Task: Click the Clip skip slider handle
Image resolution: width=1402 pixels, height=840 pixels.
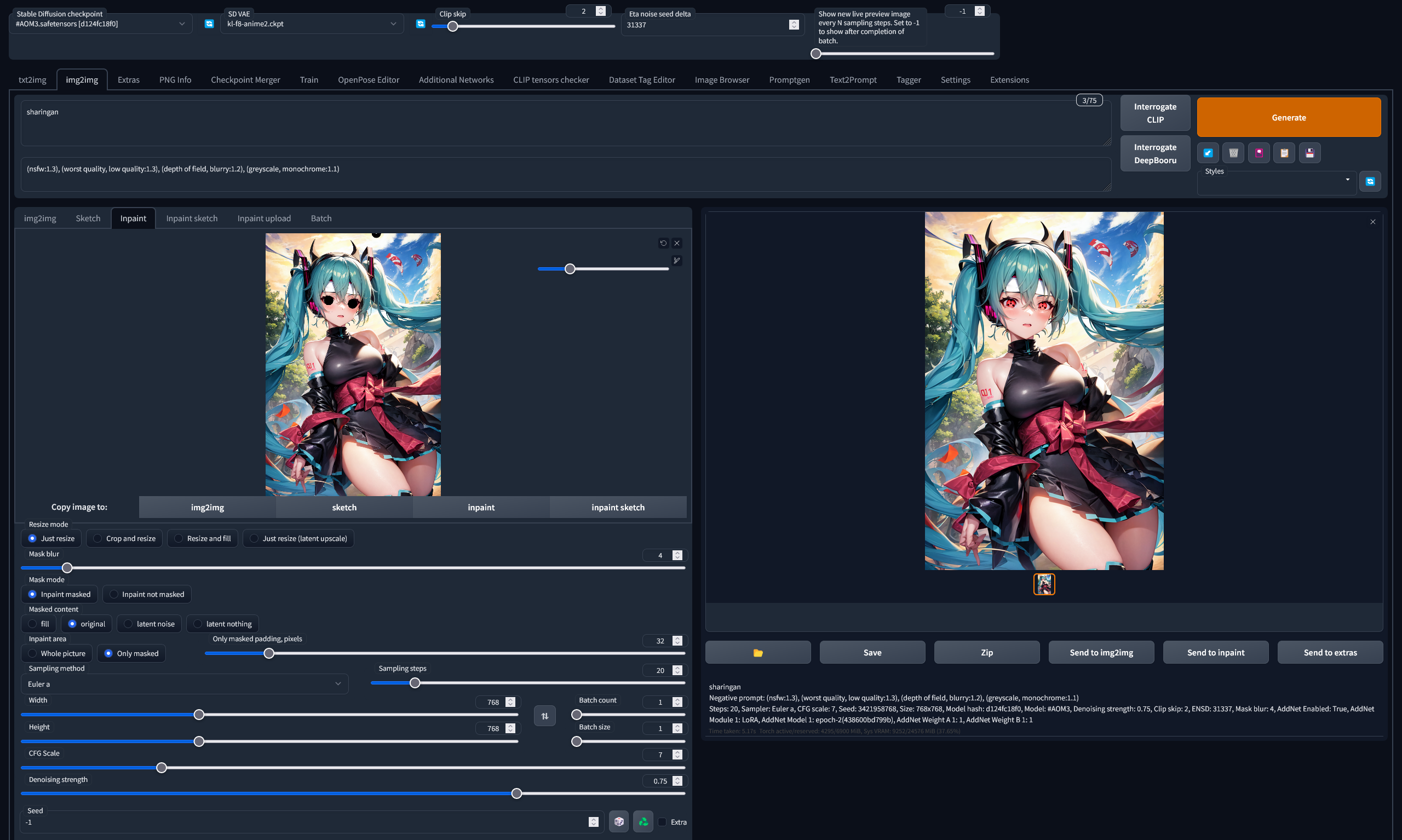Action: pos(452,26)
